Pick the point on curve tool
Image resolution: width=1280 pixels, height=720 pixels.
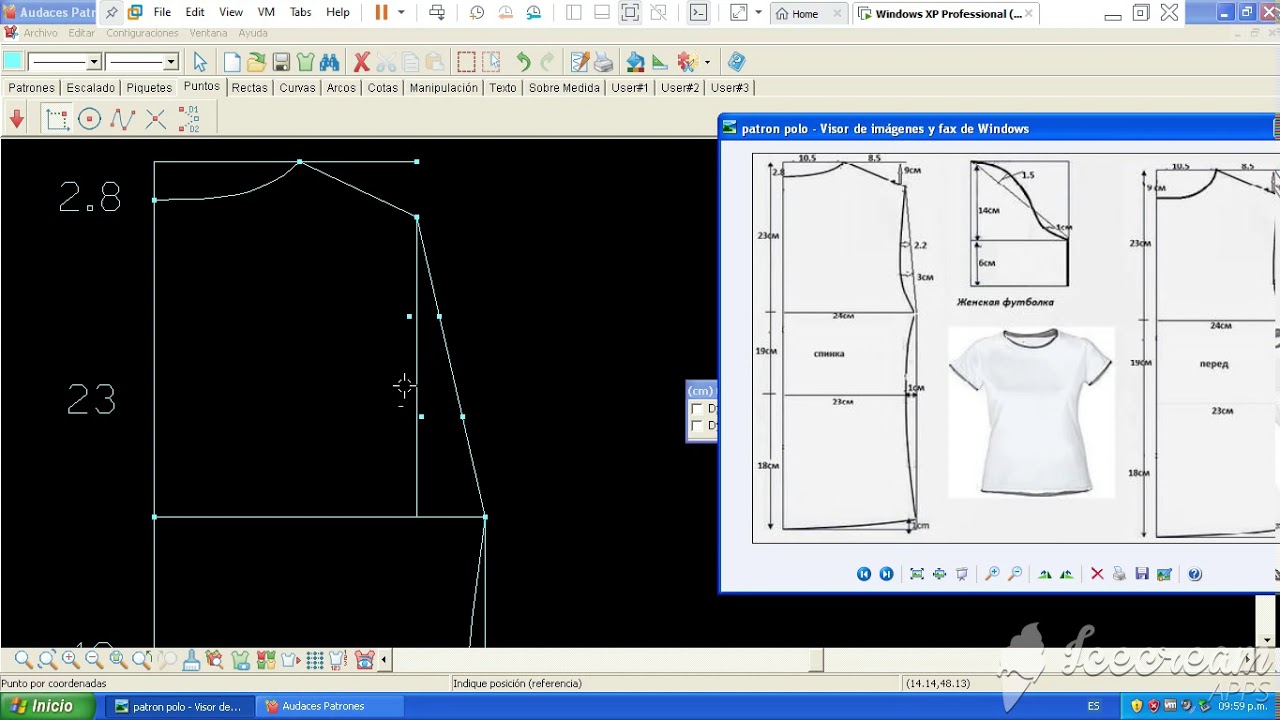pyautogui.click(x=123, y=120)
